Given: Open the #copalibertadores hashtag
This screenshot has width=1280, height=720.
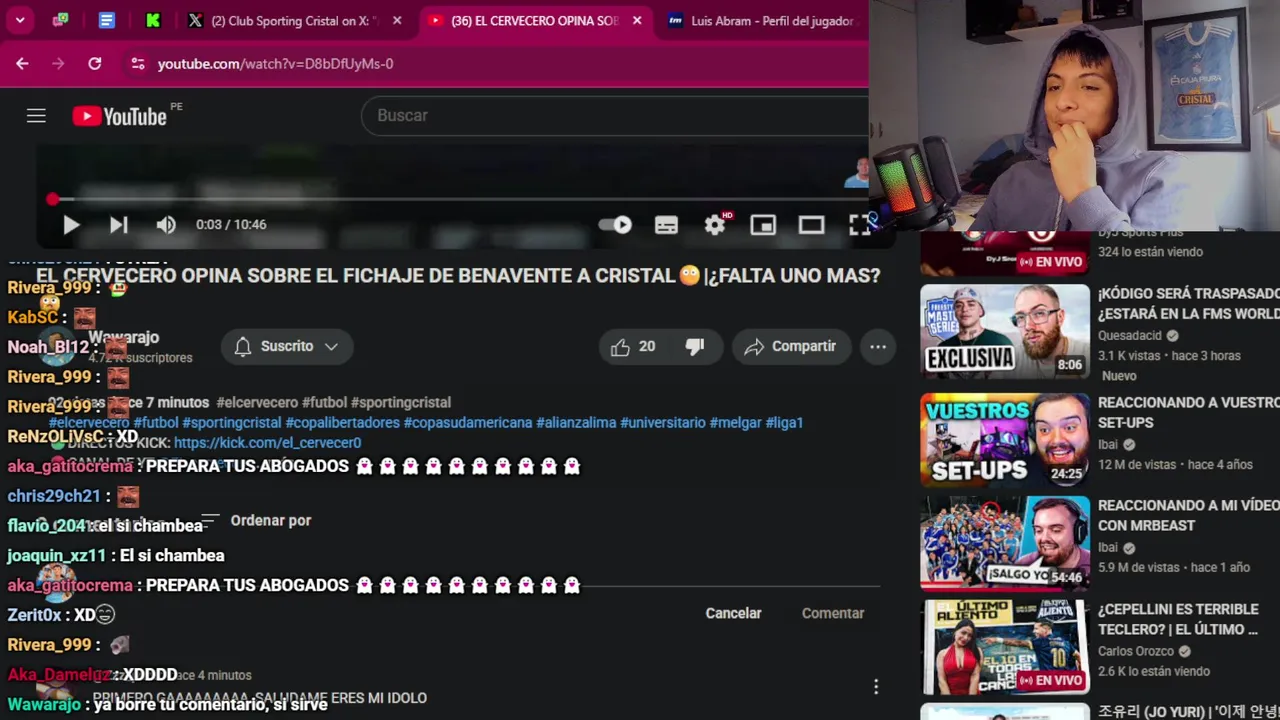Looking at the screenshot, I should point(342,423).
